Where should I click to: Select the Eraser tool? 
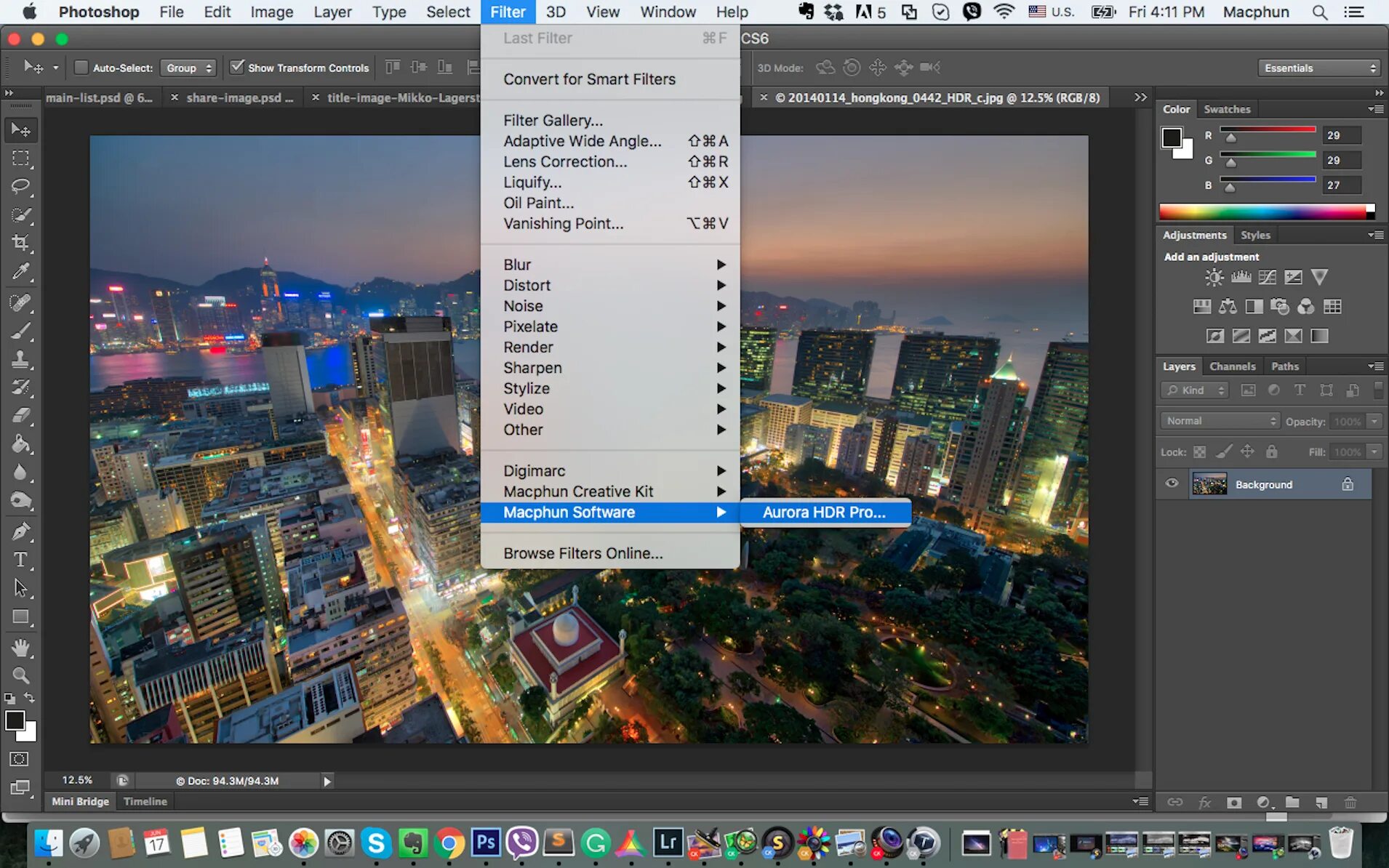click(x=21, y=416)
